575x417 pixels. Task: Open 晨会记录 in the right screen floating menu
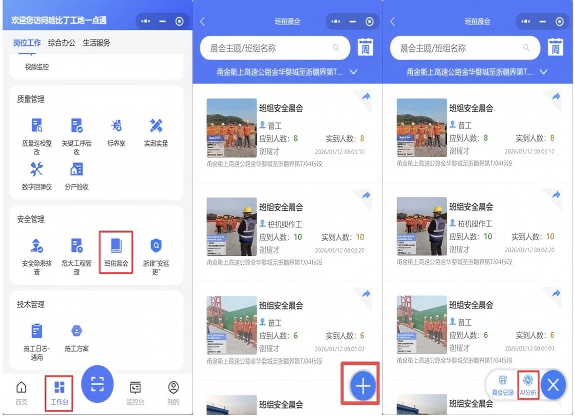[503, 385]
